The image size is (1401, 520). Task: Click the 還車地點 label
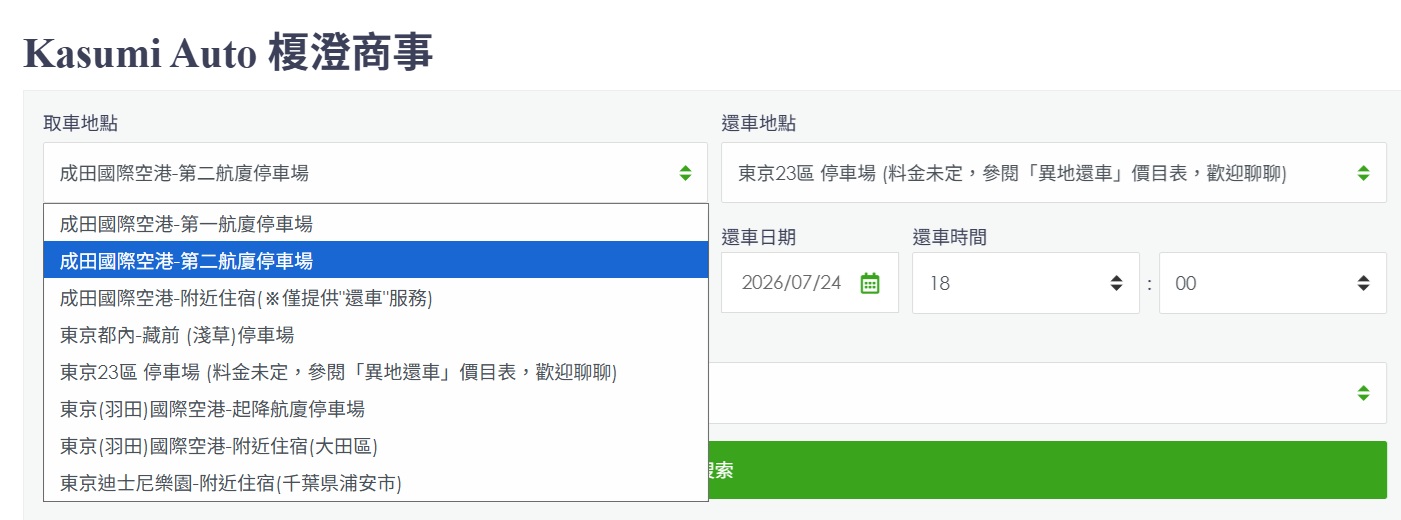coord(759,123)
